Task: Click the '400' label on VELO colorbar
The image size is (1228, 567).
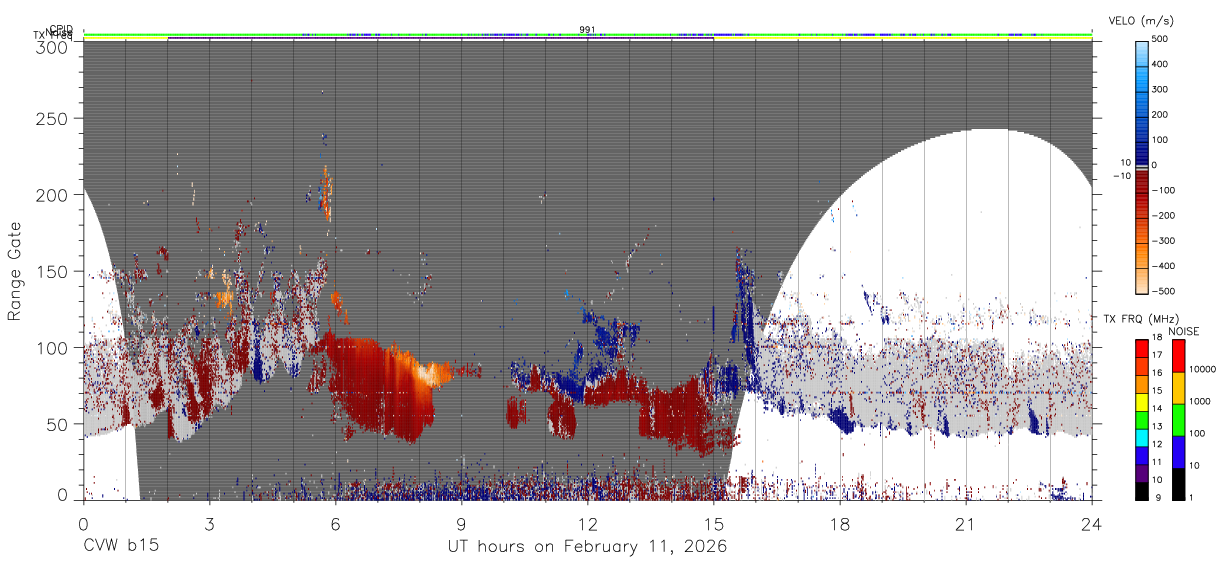Action: [1161, 65]
